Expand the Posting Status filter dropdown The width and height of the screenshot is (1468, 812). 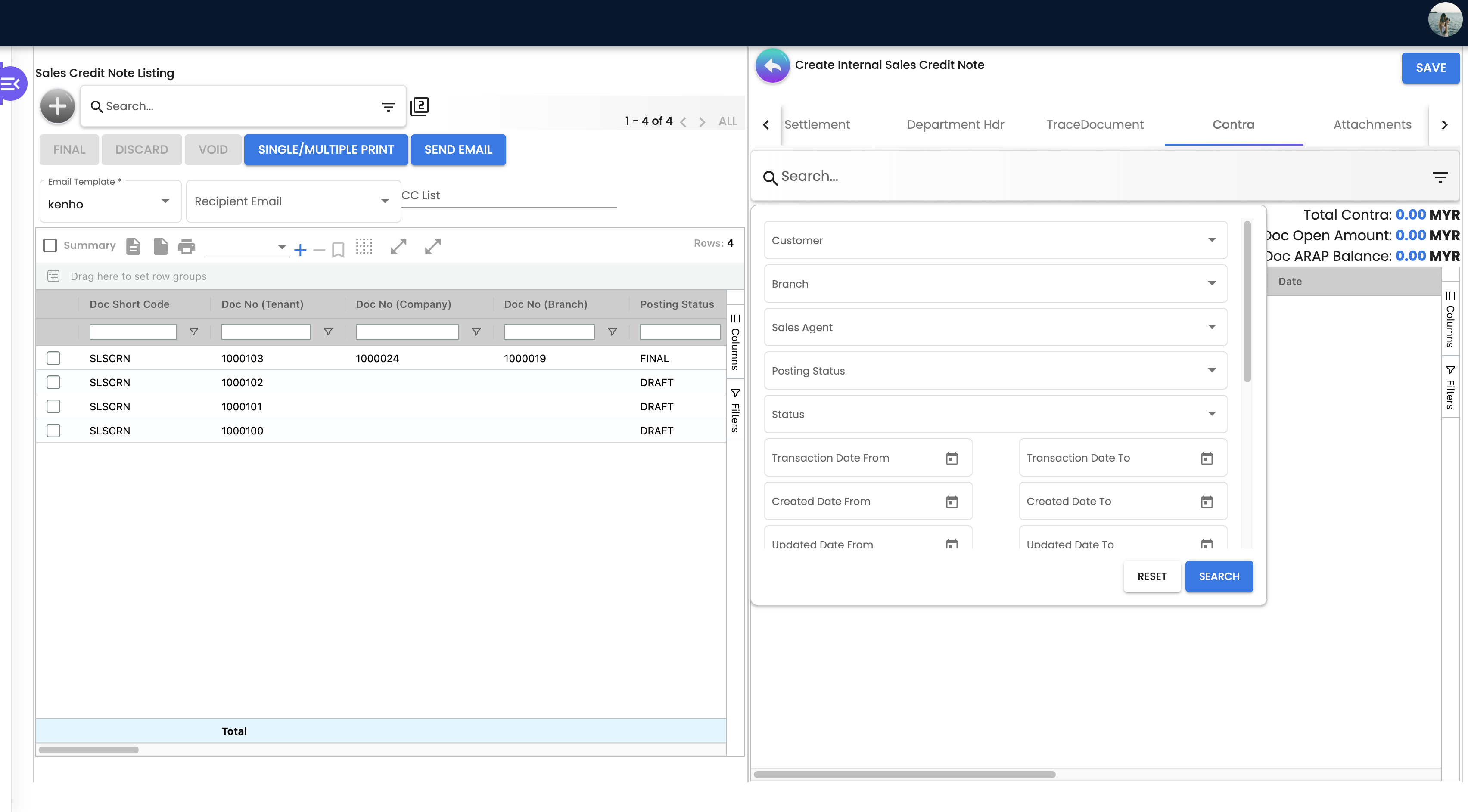click(995, 371)
